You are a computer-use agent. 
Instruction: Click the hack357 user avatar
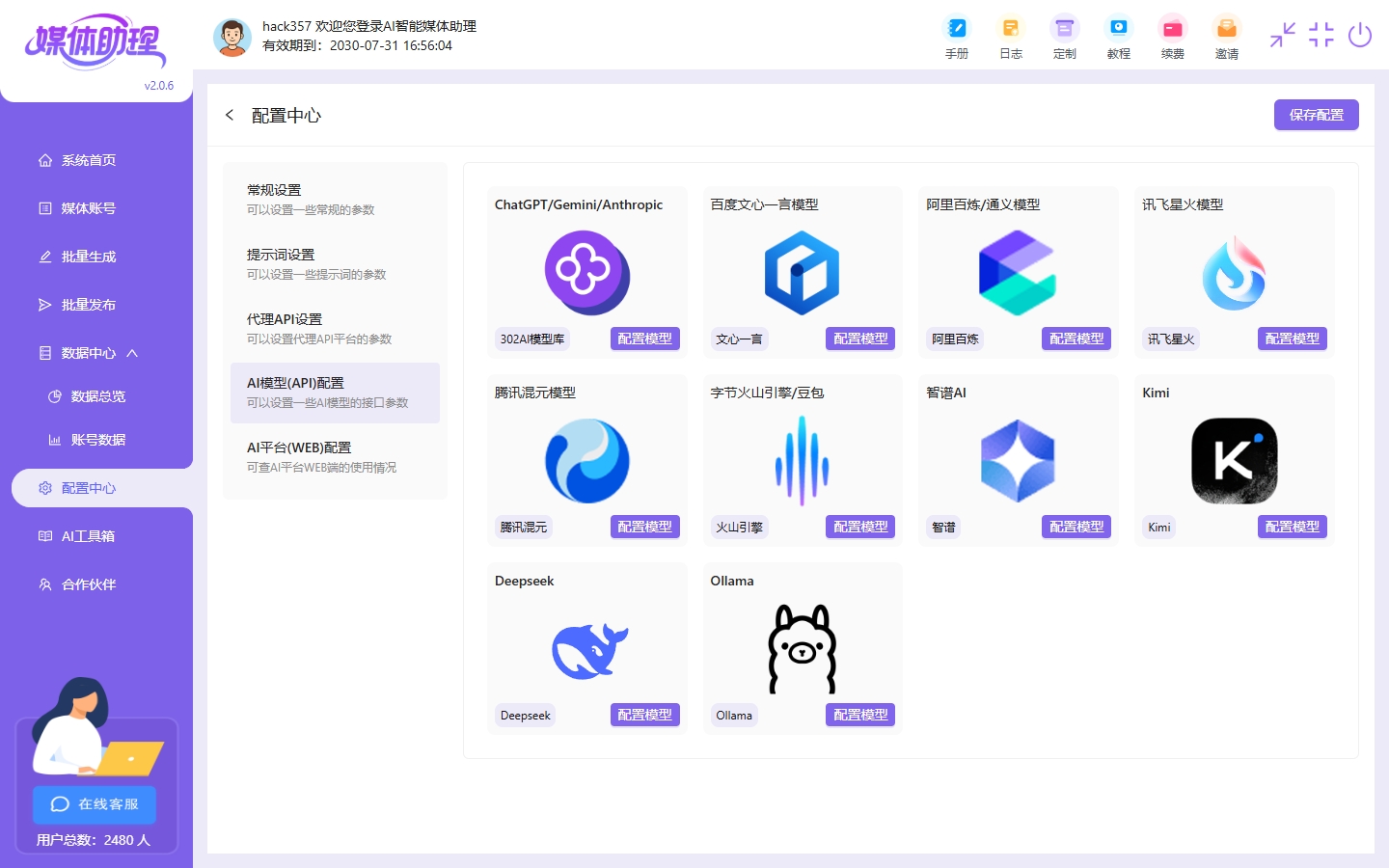pyautogui.click(x=232, y=37)
